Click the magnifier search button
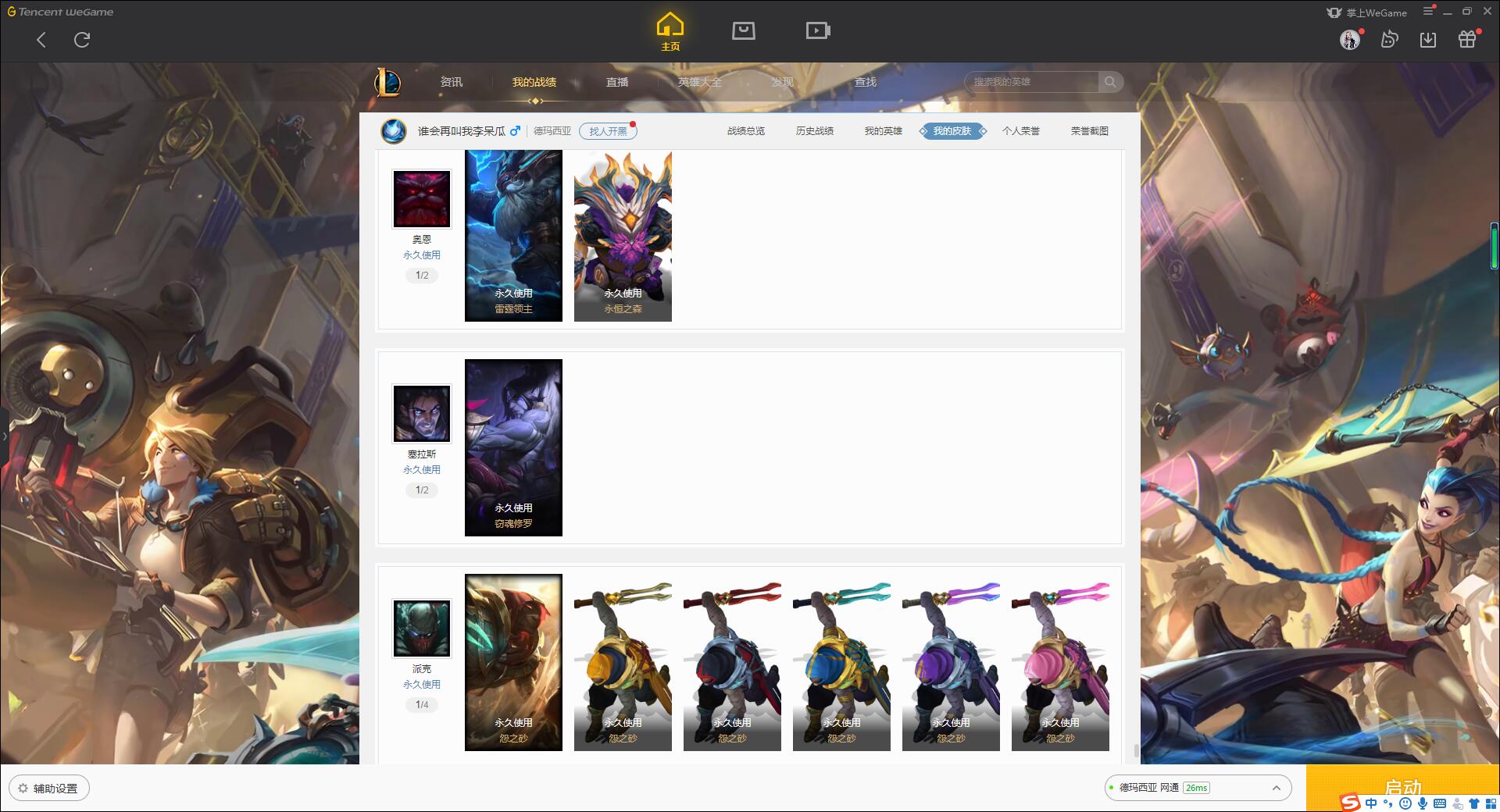Viewport: 1500px width, 812px height. coord(1110,82)
